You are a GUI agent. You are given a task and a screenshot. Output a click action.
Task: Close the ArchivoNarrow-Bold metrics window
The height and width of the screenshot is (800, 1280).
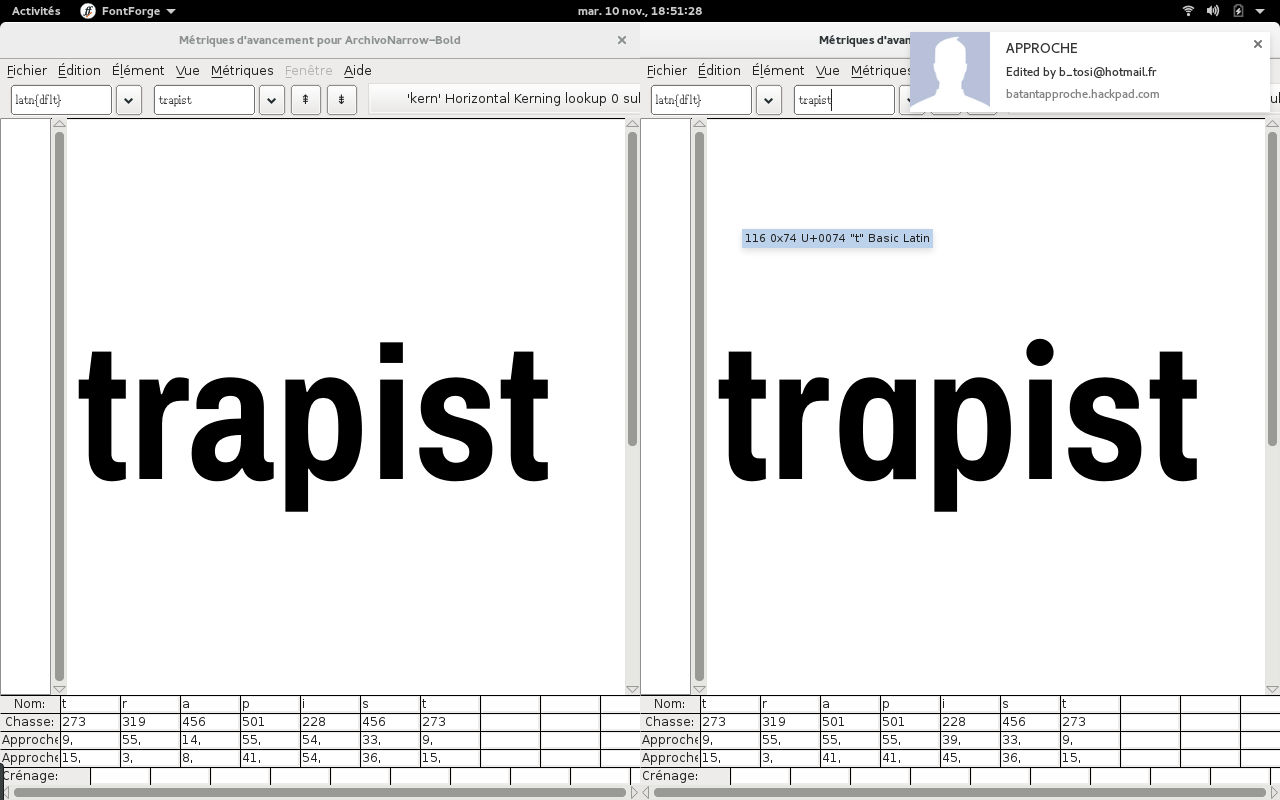point(621,40)
